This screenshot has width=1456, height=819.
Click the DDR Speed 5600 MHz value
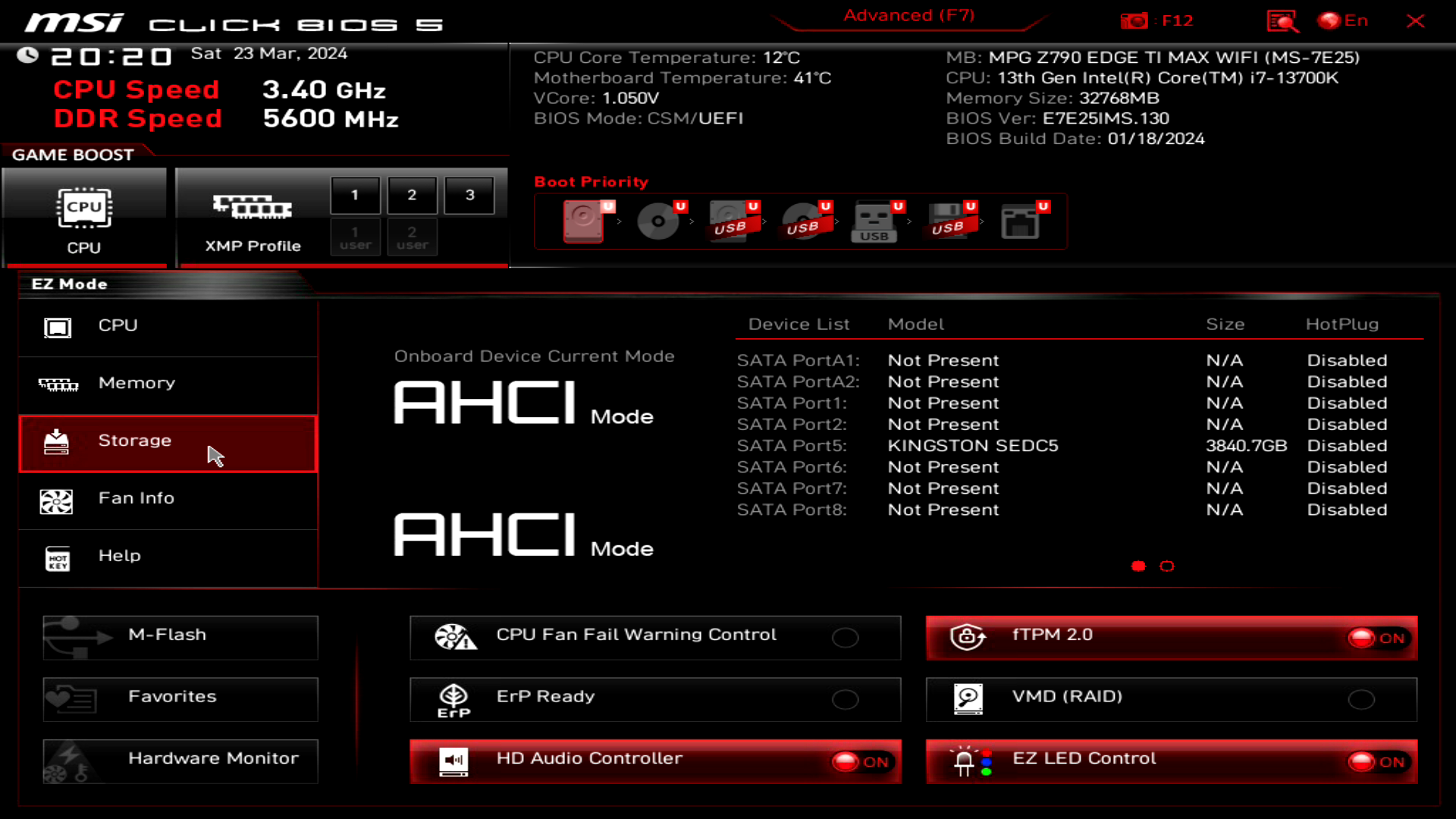point(331,119)
